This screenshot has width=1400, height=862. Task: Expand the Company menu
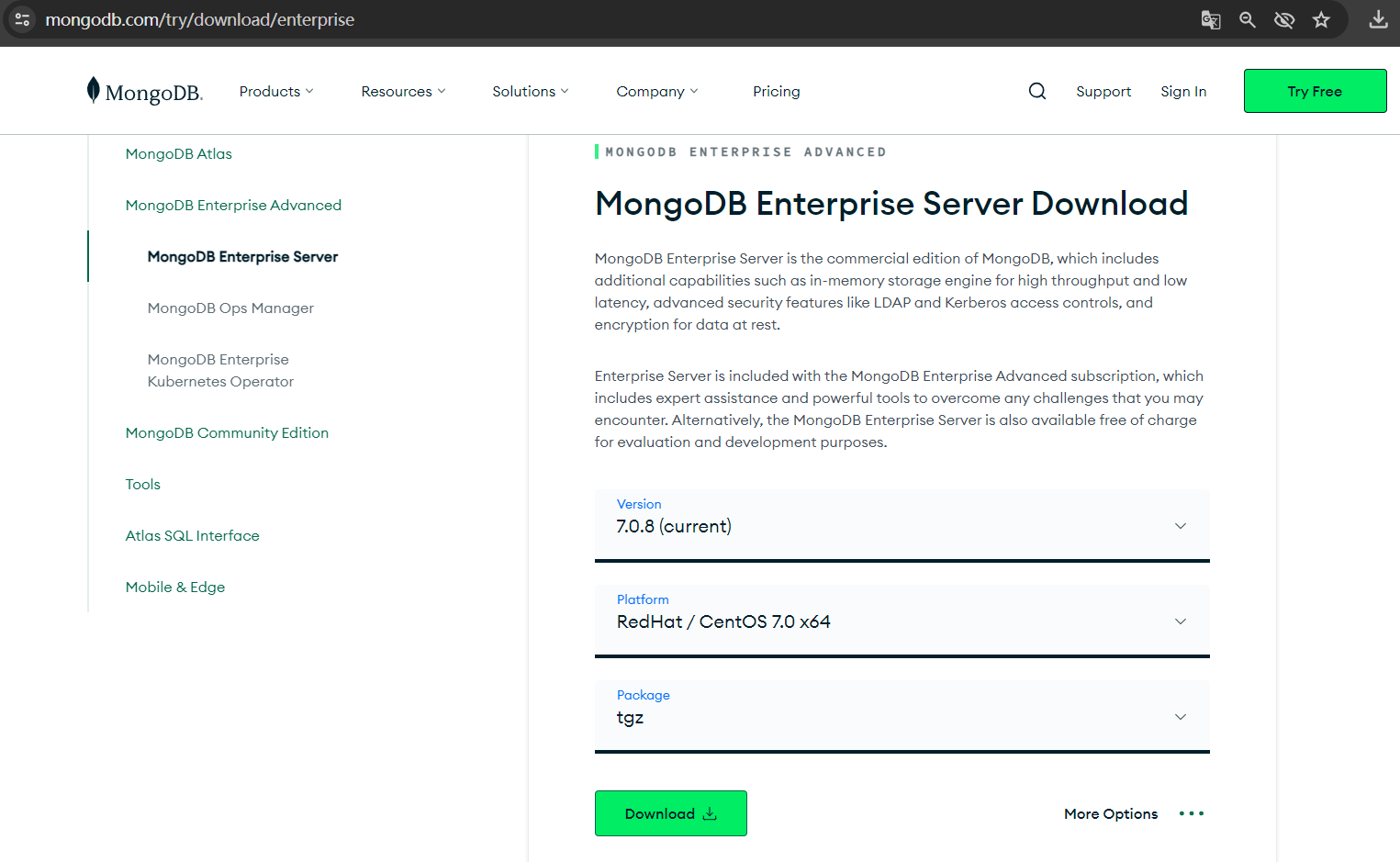pos(657,91)
